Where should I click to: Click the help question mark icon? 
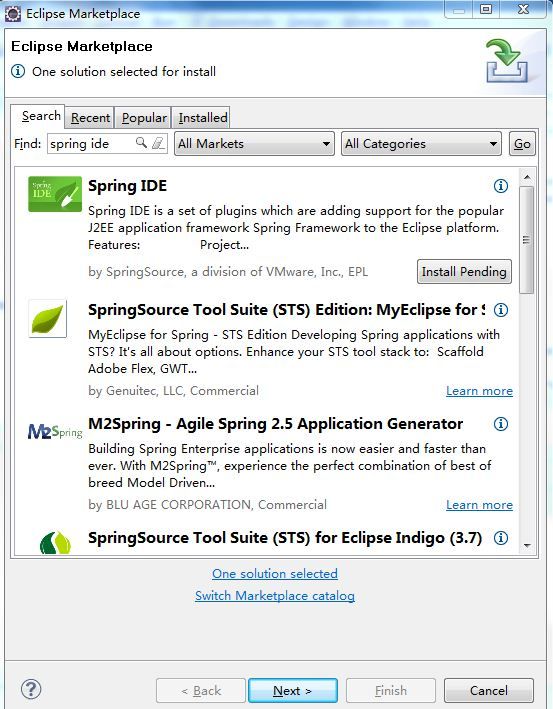point(31,689)
